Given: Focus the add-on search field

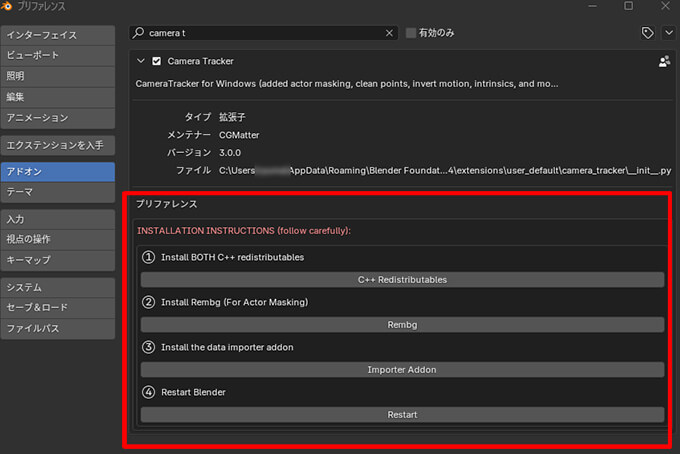Looking at the screenshot, I should [x=263, y=33].
